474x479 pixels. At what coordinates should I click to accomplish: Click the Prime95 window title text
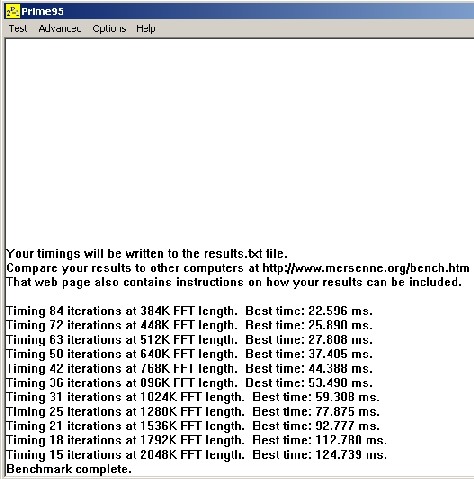pos(43,12)
